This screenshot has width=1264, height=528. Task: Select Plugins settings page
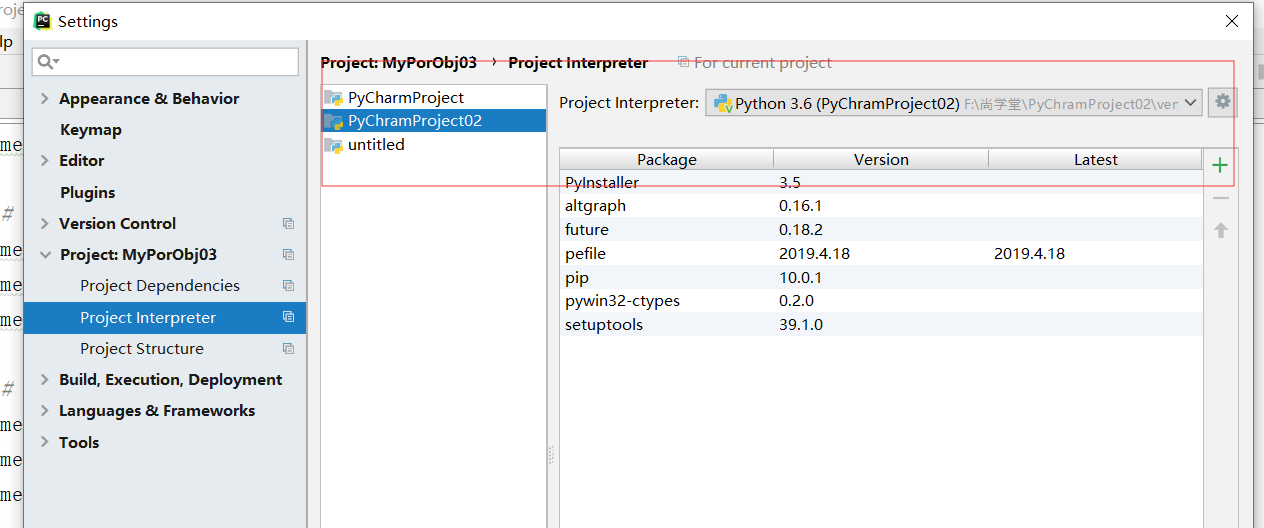[x=87, y=192]
